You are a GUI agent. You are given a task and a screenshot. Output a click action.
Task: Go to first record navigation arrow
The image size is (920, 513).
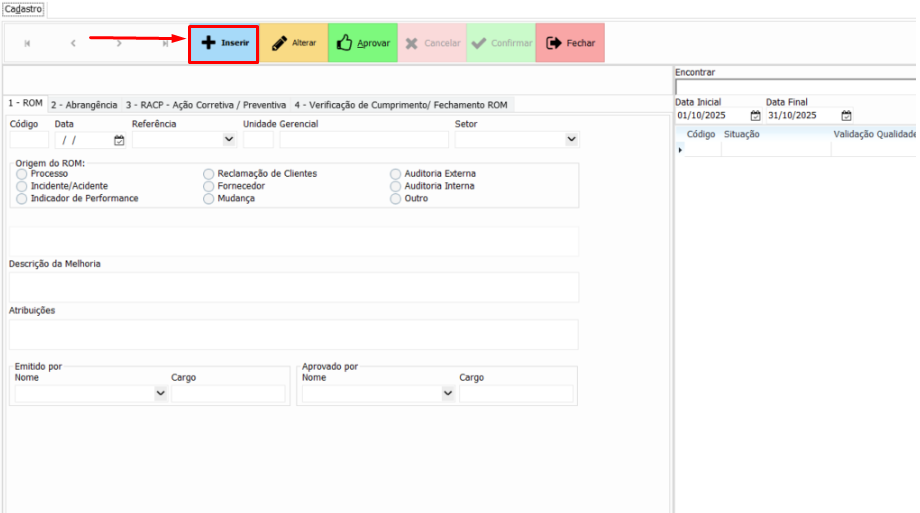click(27, 44)
